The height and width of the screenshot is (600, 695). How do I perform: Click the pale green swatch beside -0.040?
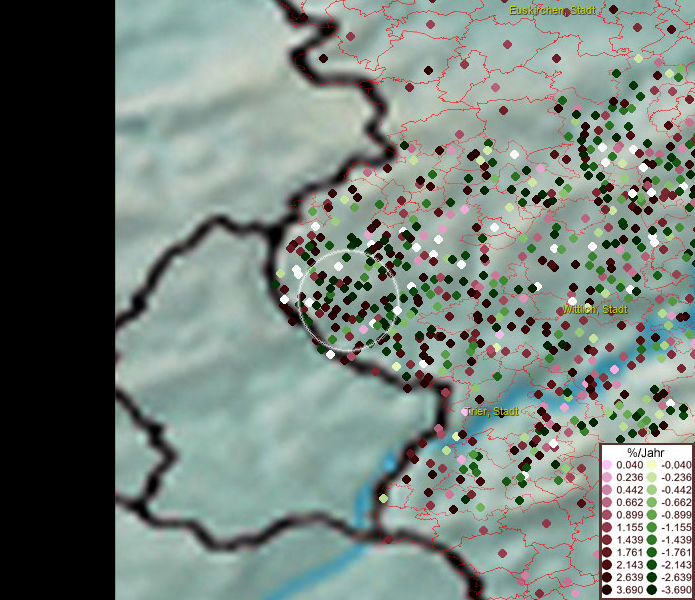click(652, 465)
